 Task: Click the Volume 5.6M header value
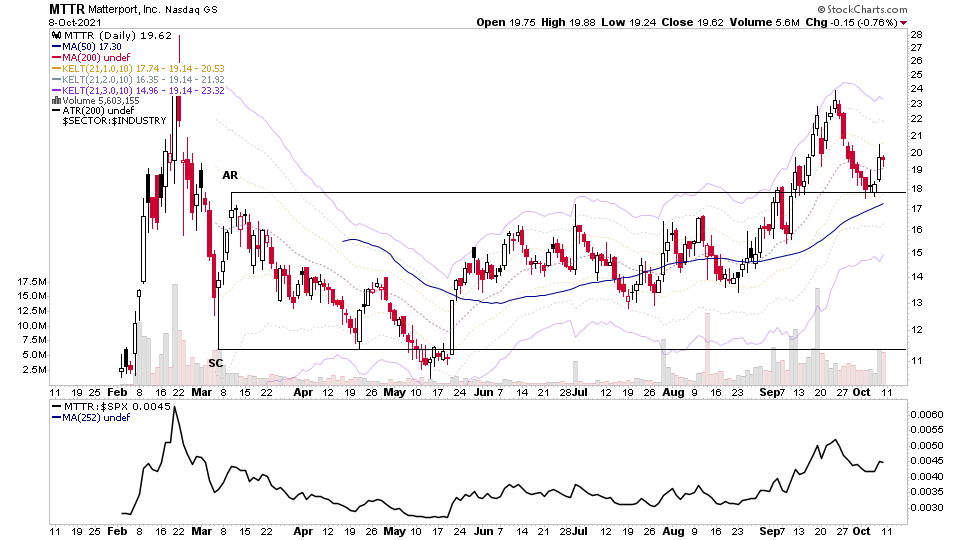764,23
